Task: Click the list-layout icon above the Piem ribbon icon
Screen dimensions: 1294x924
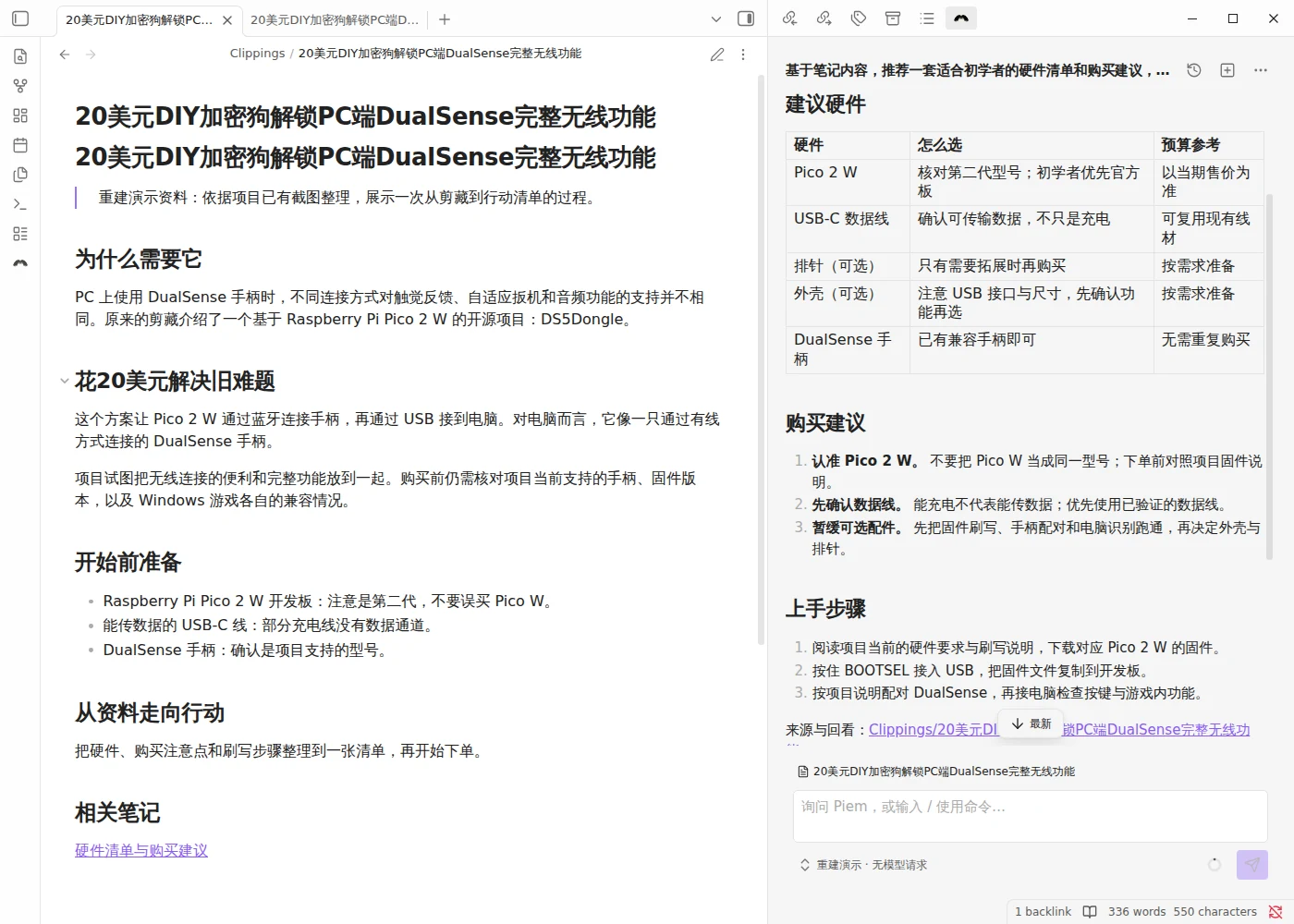Action: [x=20, y=234]
